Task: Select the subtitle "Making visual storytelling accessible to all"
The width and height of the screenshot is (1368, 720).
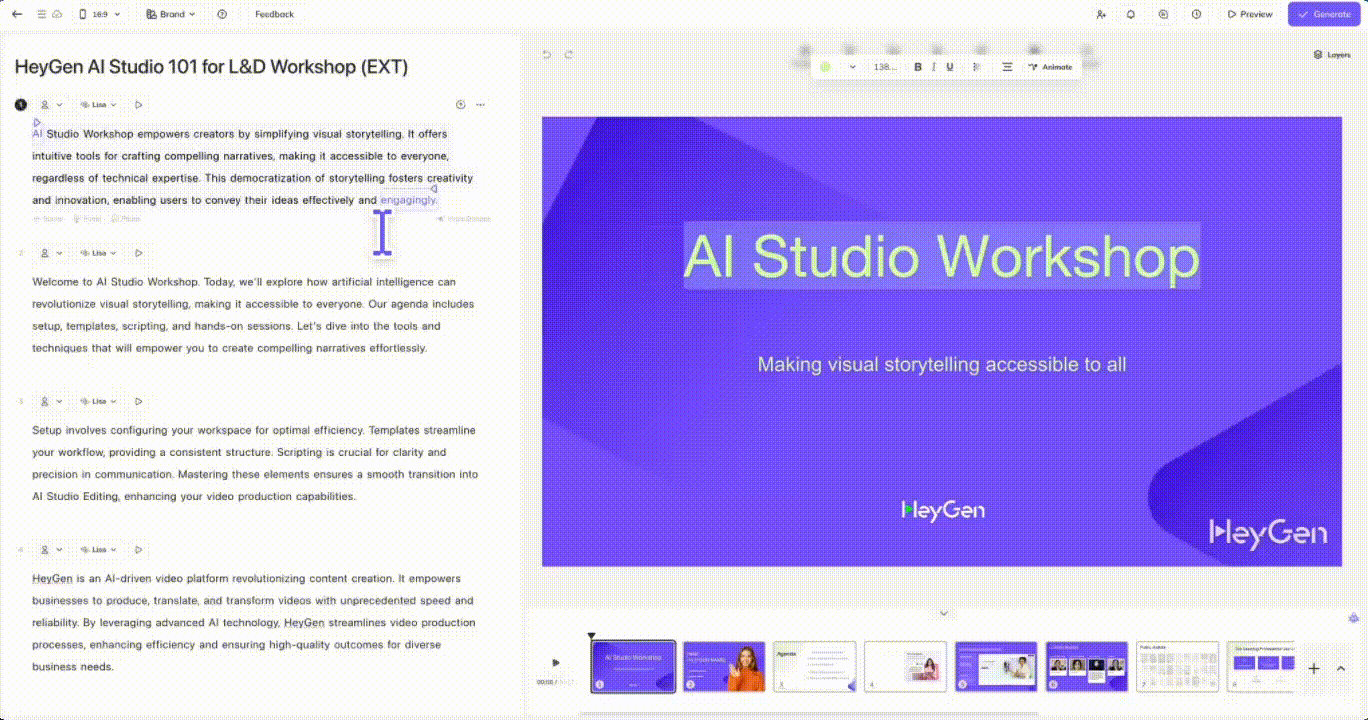Action: point(942,364)
